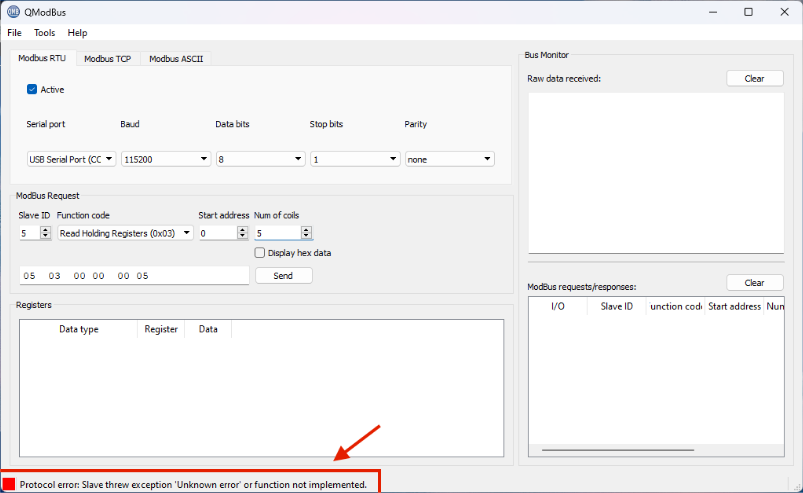Switch to the Modbus TCP tab
The width and height of the screenshot is (803, 493).
[x=108, y=59]
